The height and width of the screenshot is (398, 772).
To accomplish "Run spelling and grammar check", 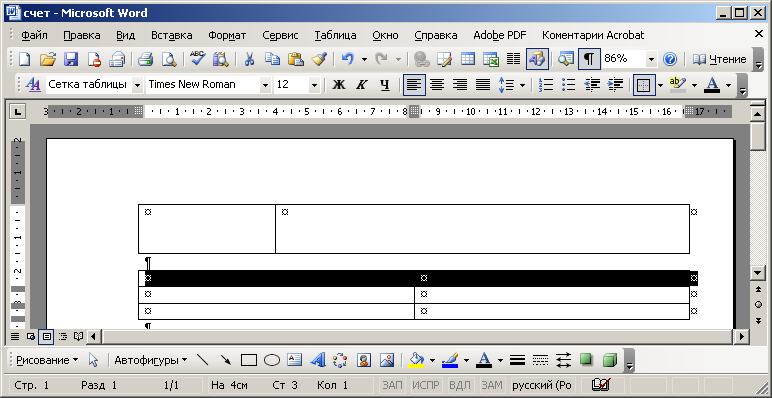I will coord(197,59).
